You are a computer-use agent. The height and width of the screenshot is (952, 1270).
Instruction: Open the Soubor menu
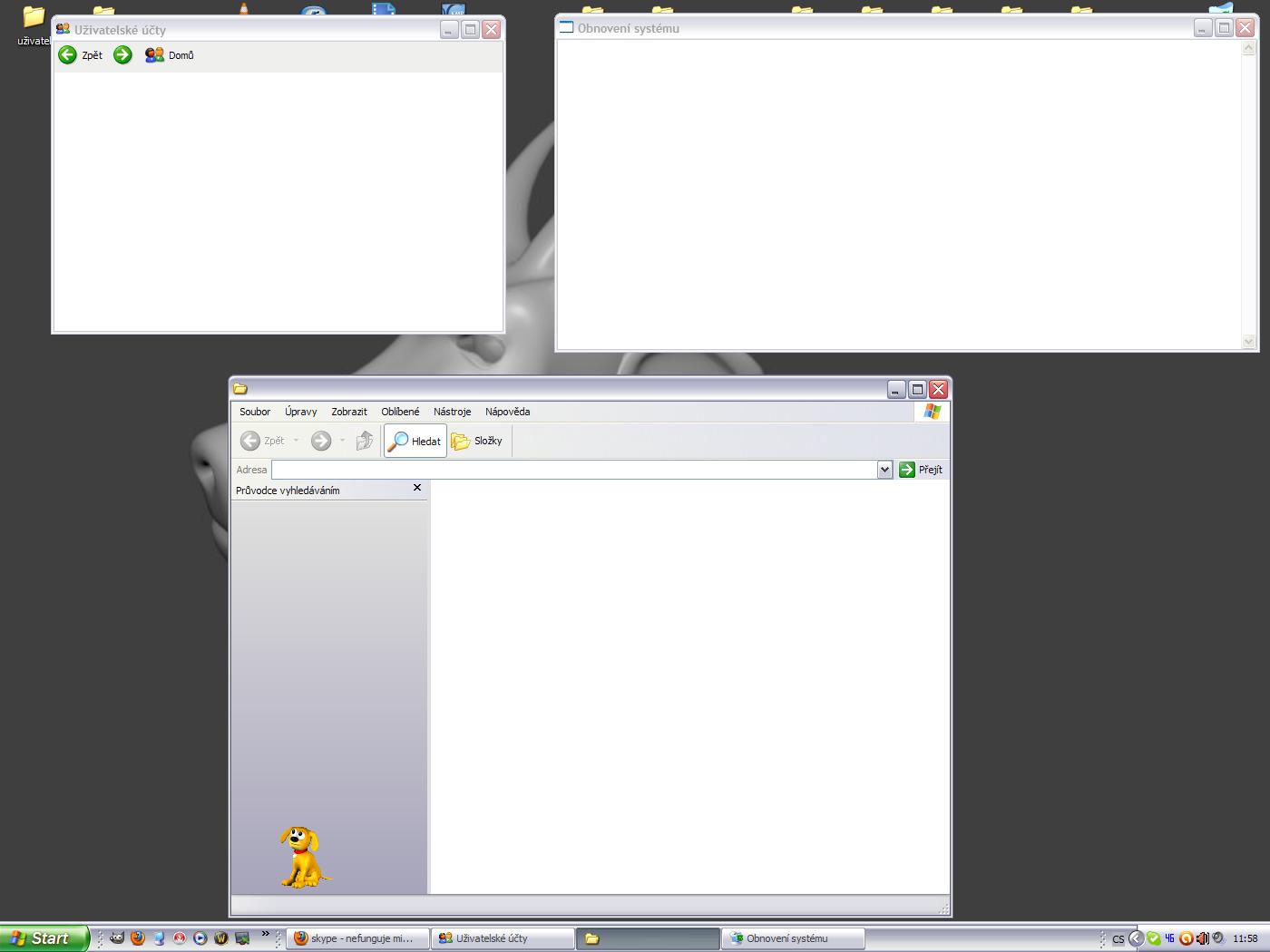255,412
